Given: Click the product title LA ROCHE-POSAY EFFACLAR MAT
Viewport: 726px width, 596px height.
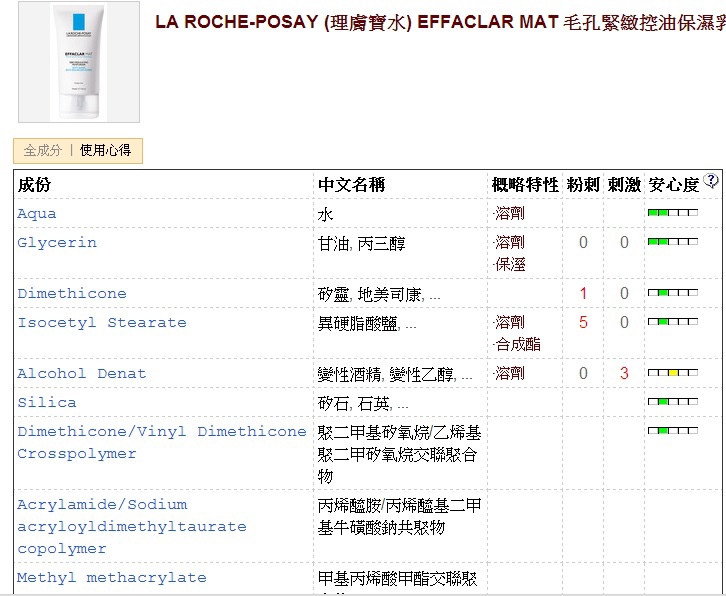Looking at the screenshot, I should (440, 22).
